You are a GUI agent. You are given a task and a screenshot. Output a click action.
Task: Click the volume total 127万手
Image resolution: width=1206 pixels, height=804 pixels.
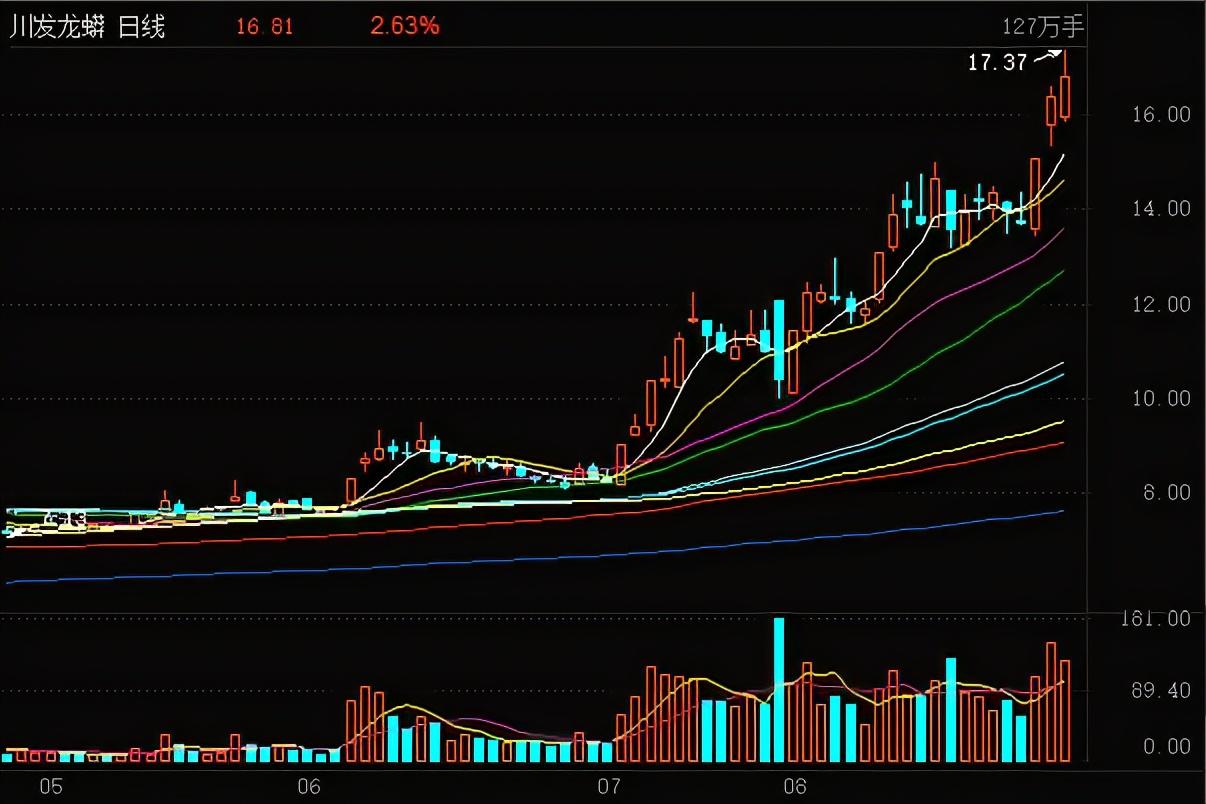[1043, 26]
